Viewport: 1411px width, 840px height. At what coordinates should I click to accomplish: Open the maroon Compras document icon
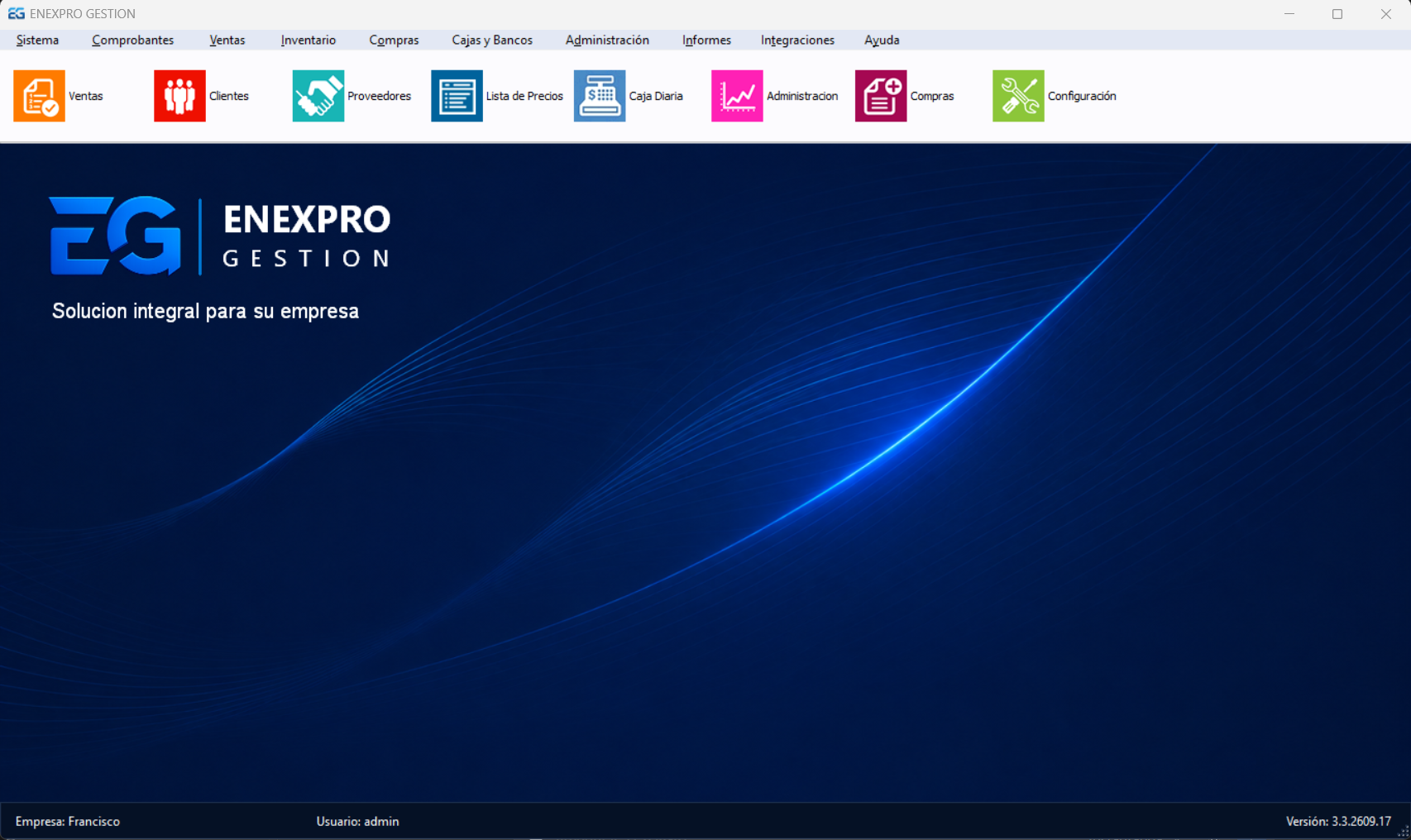pyautogui.click(x=881, y=96)
